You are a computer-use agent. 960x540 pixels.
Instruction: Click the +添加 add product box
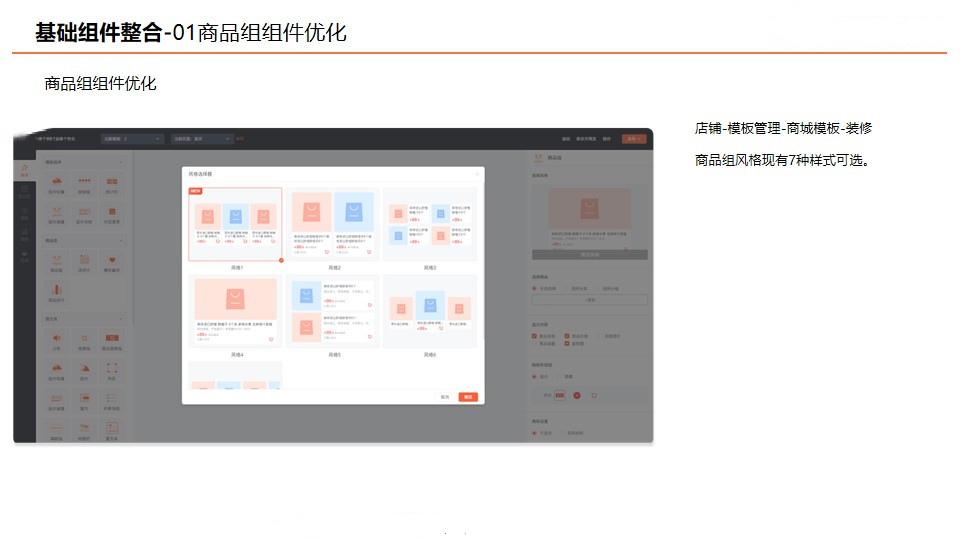pos(590,300)
